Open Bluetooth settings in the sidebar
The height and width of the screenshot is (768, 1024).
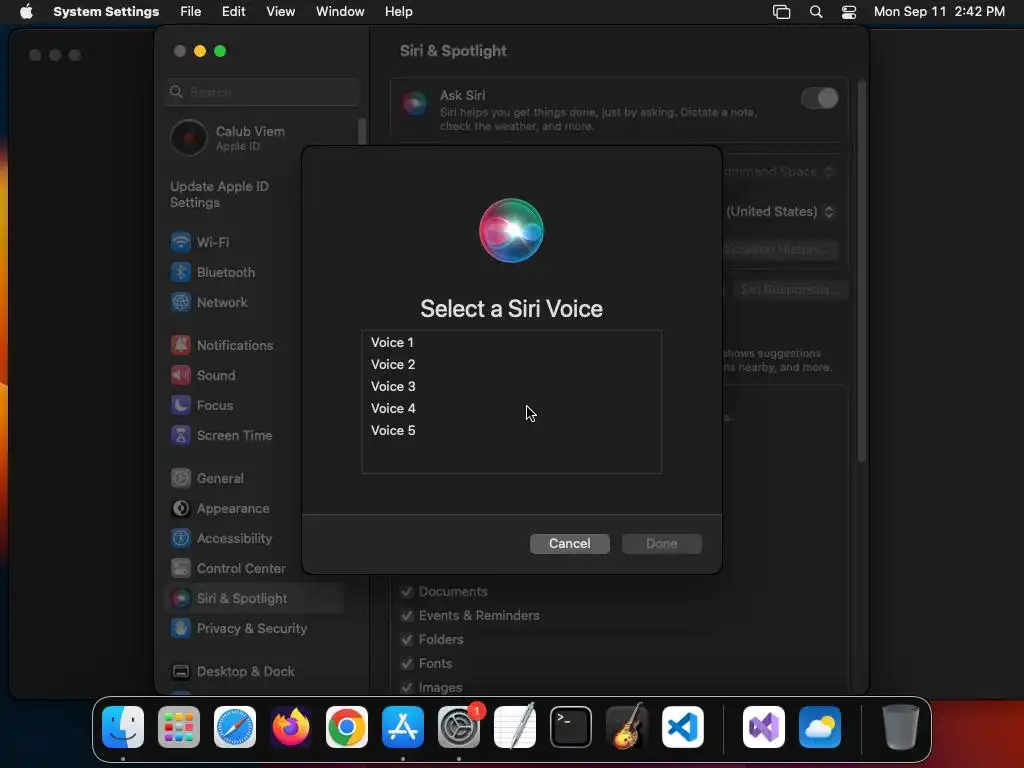(213, 272)
